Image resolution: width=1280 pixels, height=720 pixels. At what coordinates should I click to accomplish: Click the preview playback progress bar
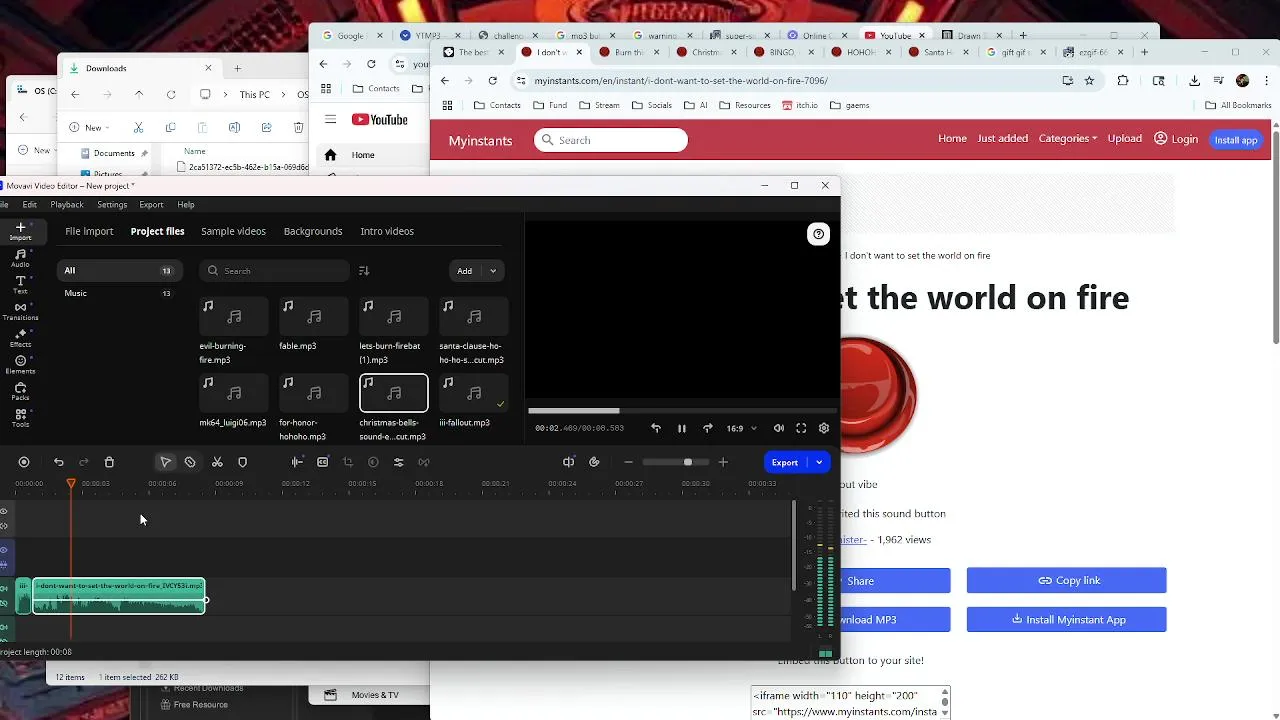[682, 410]
